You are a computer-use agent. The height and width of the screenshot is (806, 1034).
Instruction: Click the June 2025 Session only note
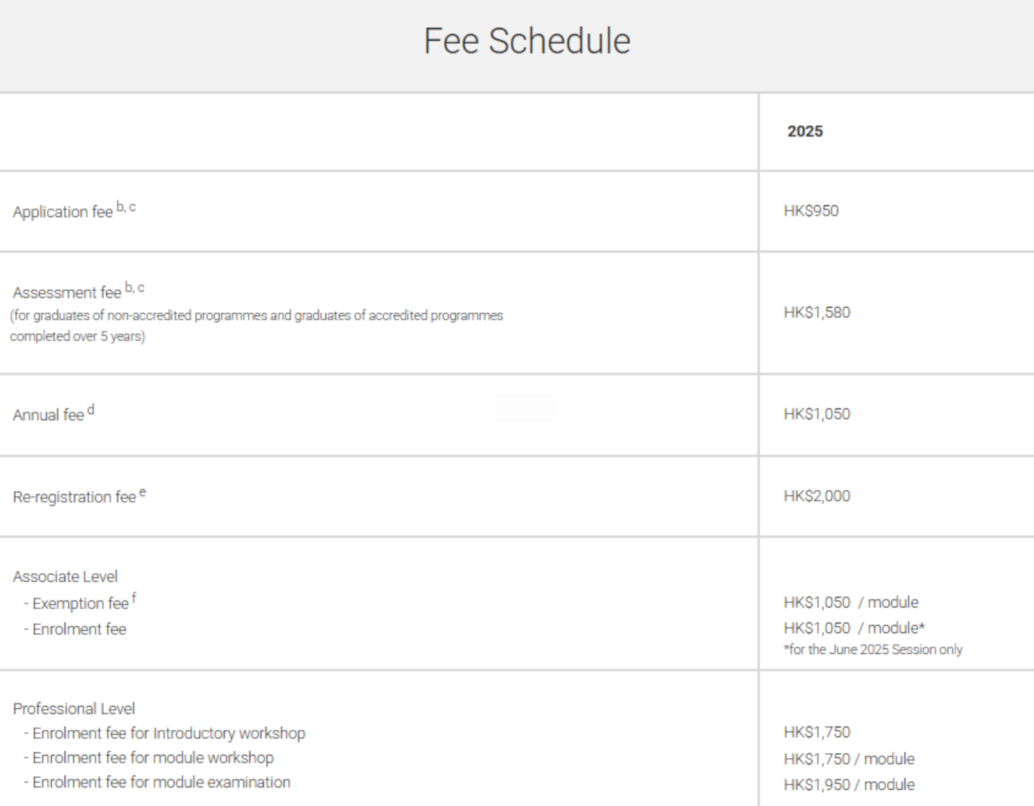873,650
